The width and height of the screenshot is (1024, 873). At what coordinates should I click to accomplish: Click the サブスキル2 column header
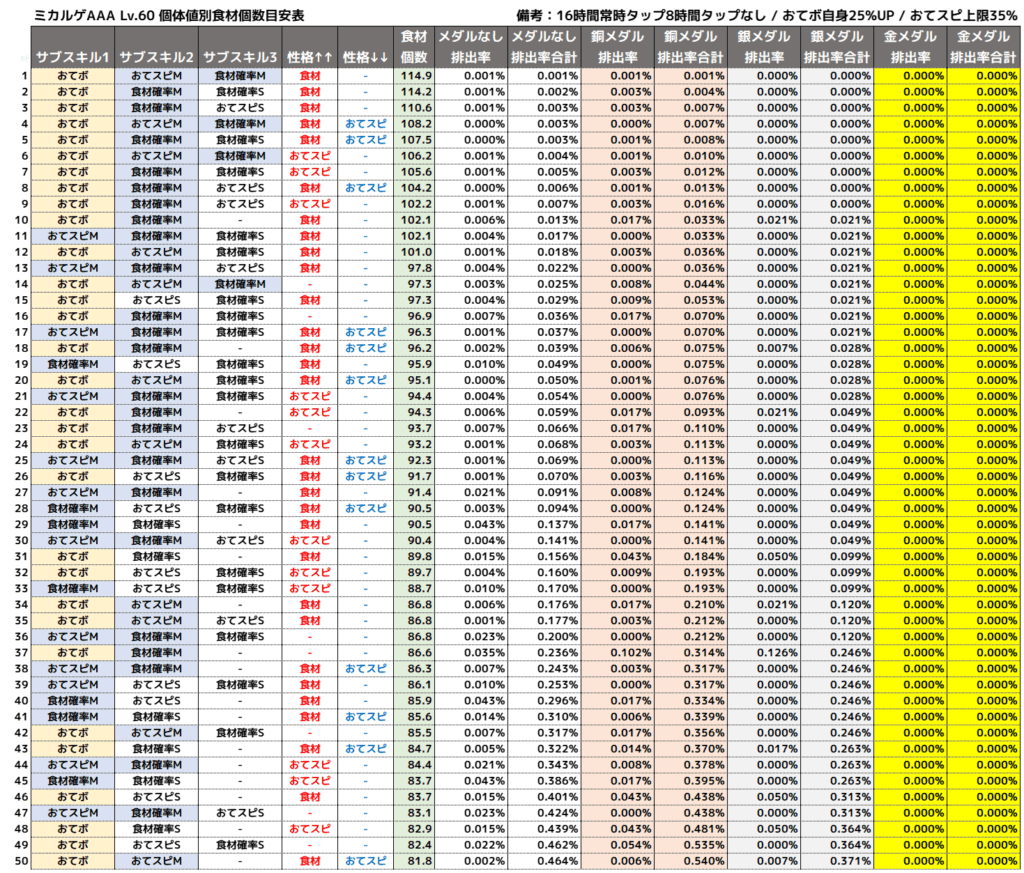point(156,57)
